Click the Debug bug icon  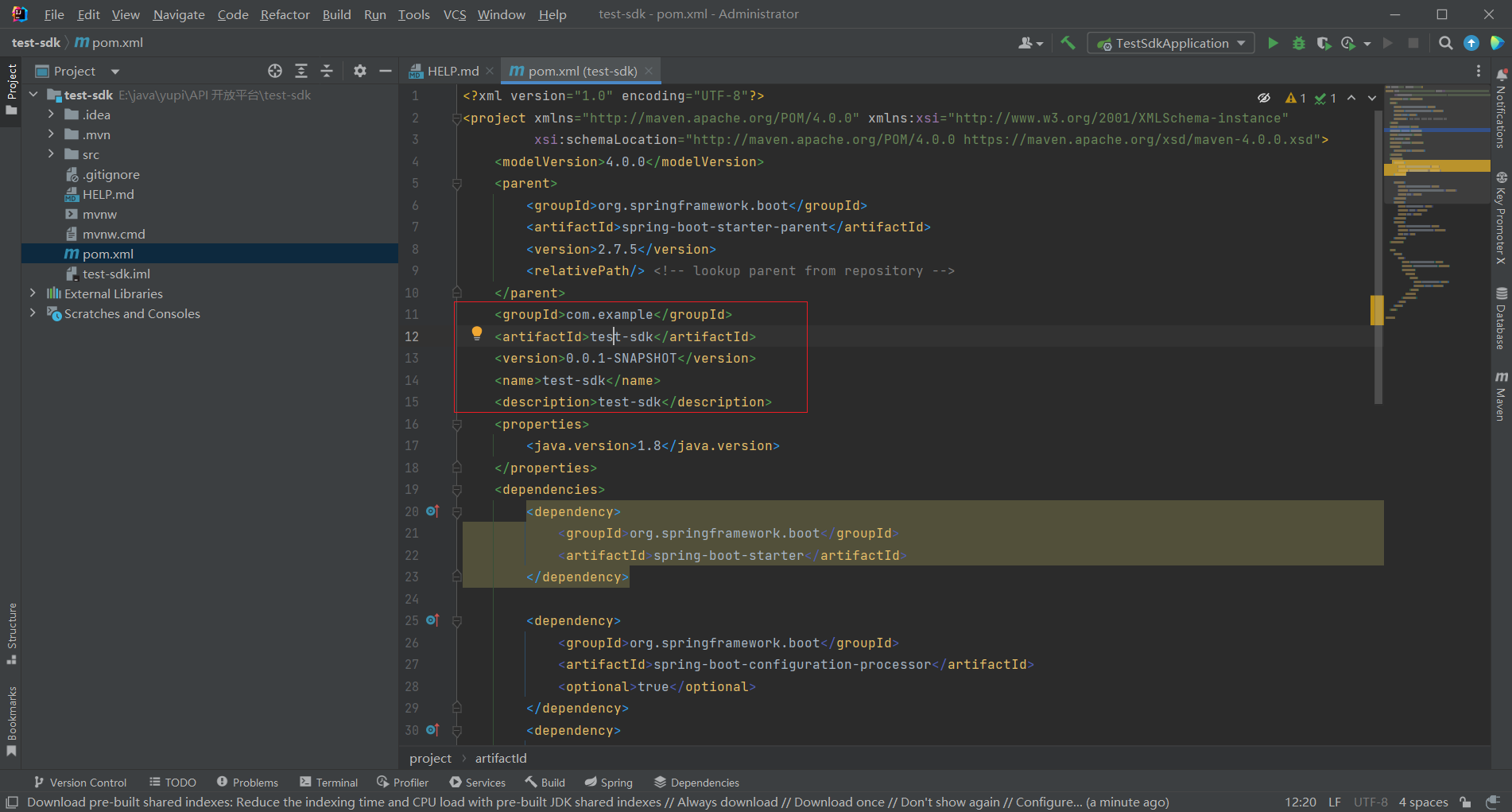(1298, 43)
